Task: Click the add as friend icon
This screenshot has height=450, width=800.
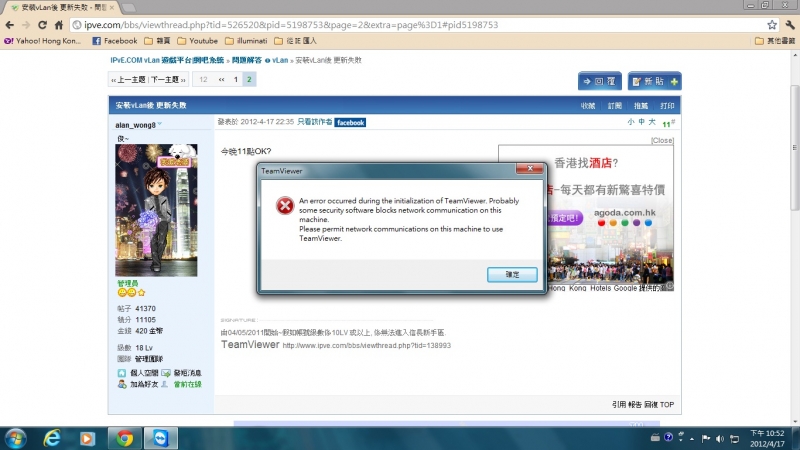Action: [121, 384]
